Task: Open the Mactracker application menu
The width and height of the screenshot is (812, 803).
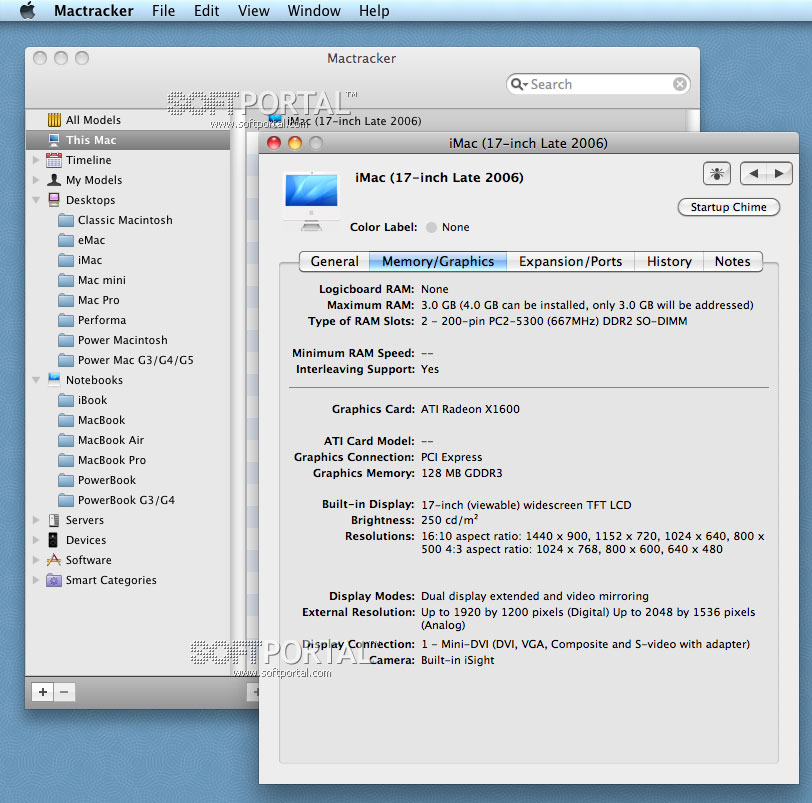Action: [94, 11]
